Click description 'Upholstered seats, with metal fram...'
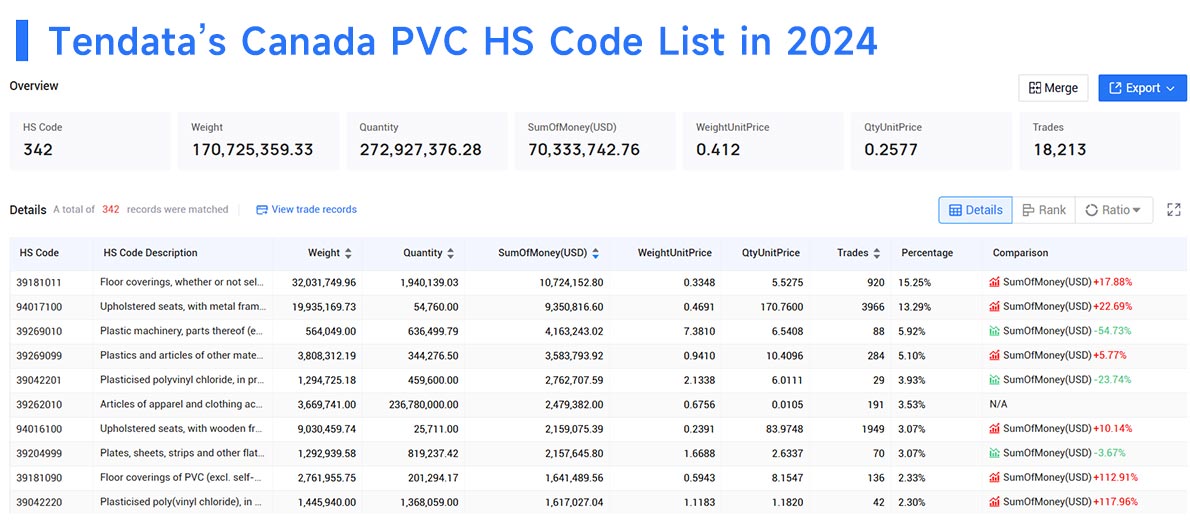Screen dimensions: 1190x526 coord(183,307)
